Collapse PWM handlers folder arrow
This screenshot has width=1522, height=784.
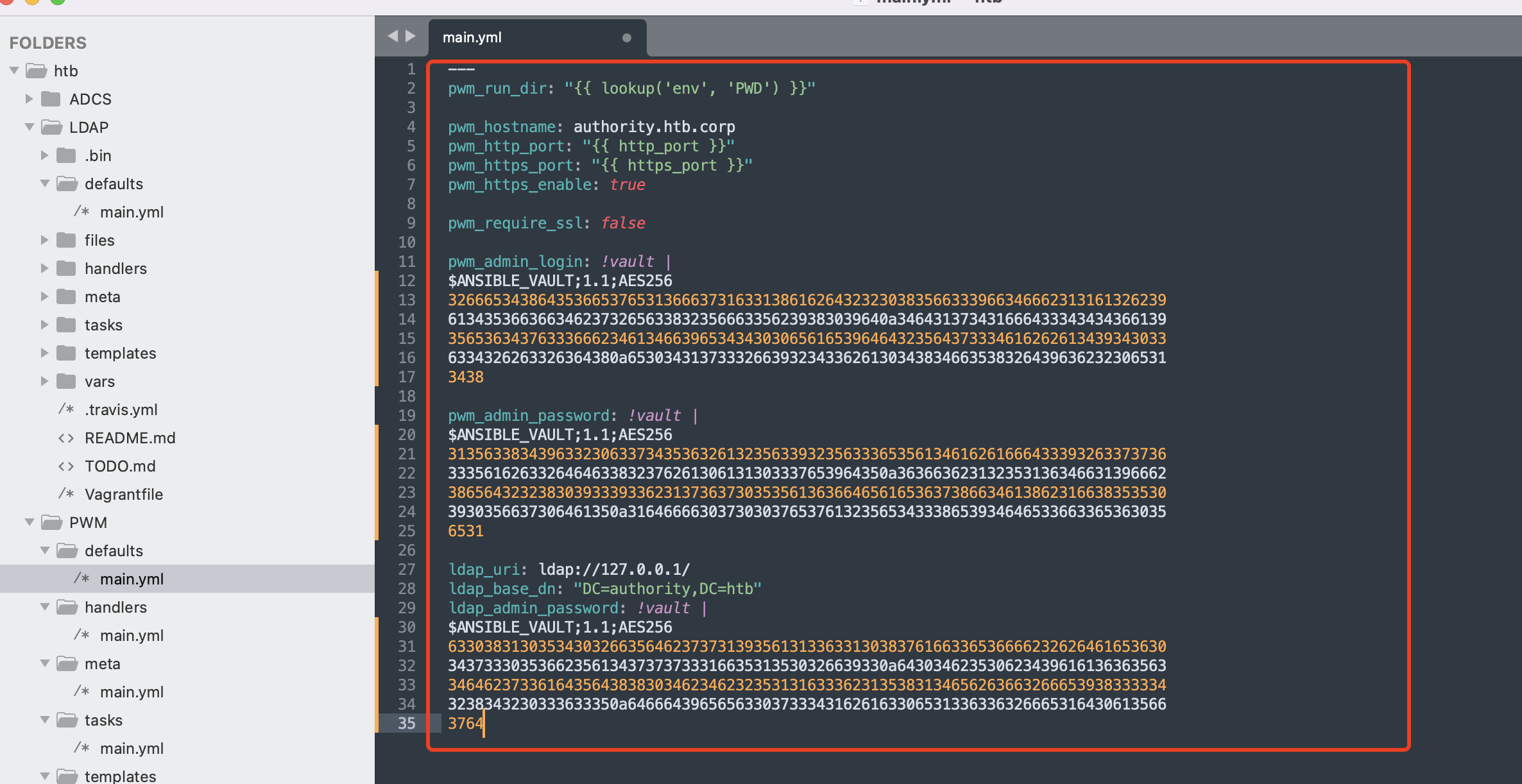[x=45, y=607]
